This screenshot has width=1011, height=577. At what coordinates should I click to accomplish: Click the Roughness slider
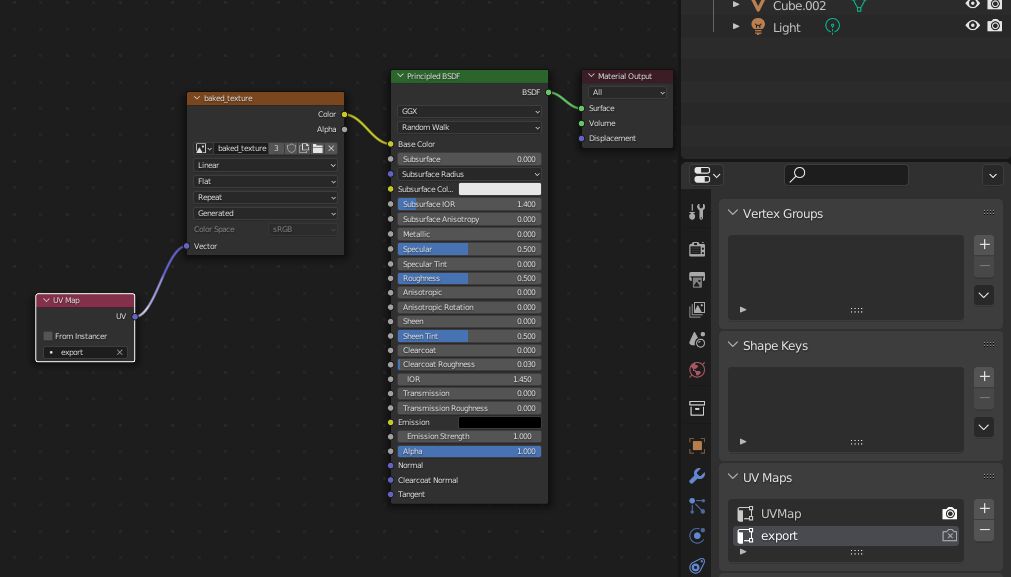pyautogui.click(x=469, y=279)
